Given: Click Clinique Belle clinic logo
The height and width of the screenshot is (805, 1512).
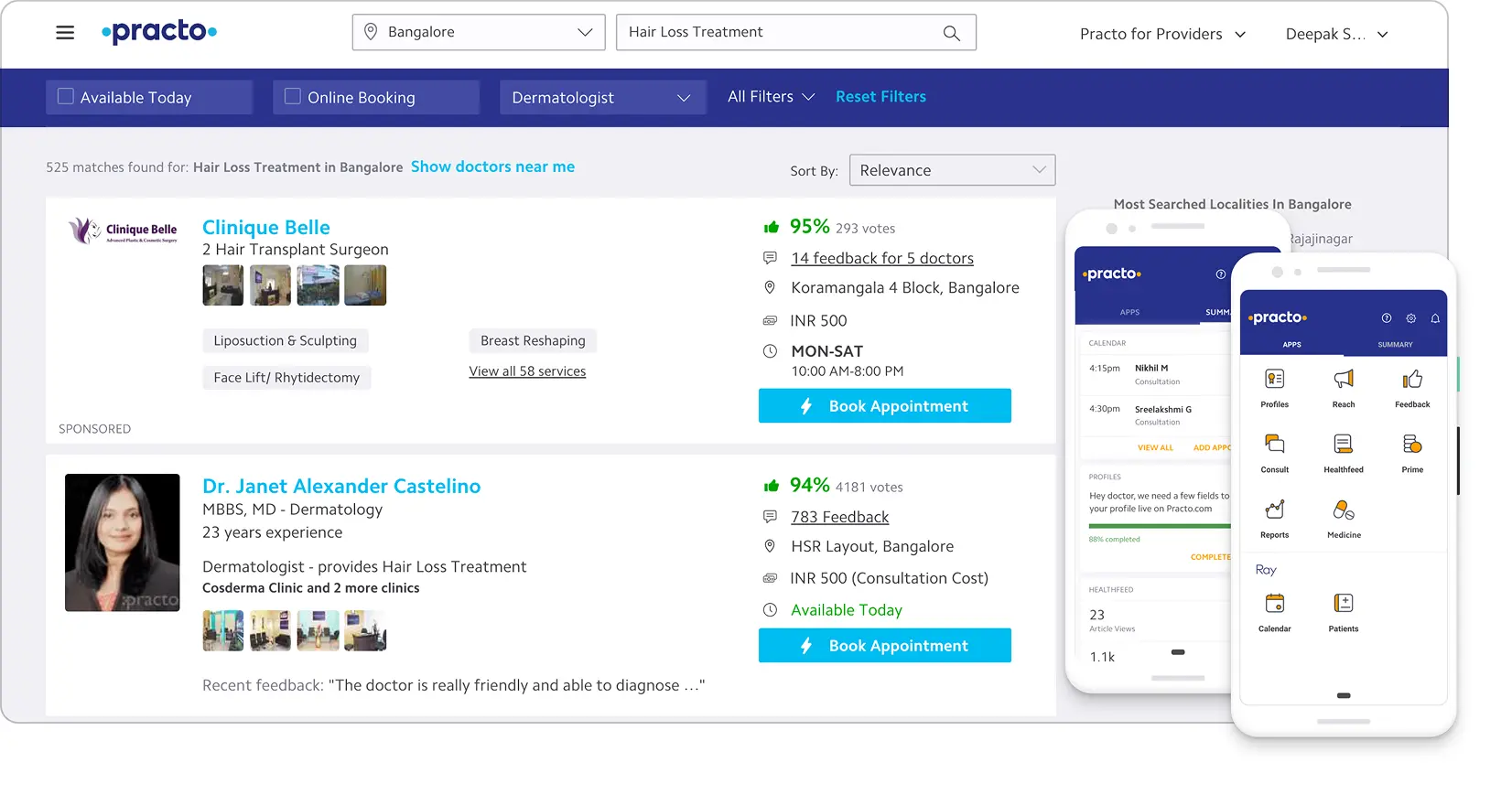Looking at the screenshot, I should click(x=123, y=231).
